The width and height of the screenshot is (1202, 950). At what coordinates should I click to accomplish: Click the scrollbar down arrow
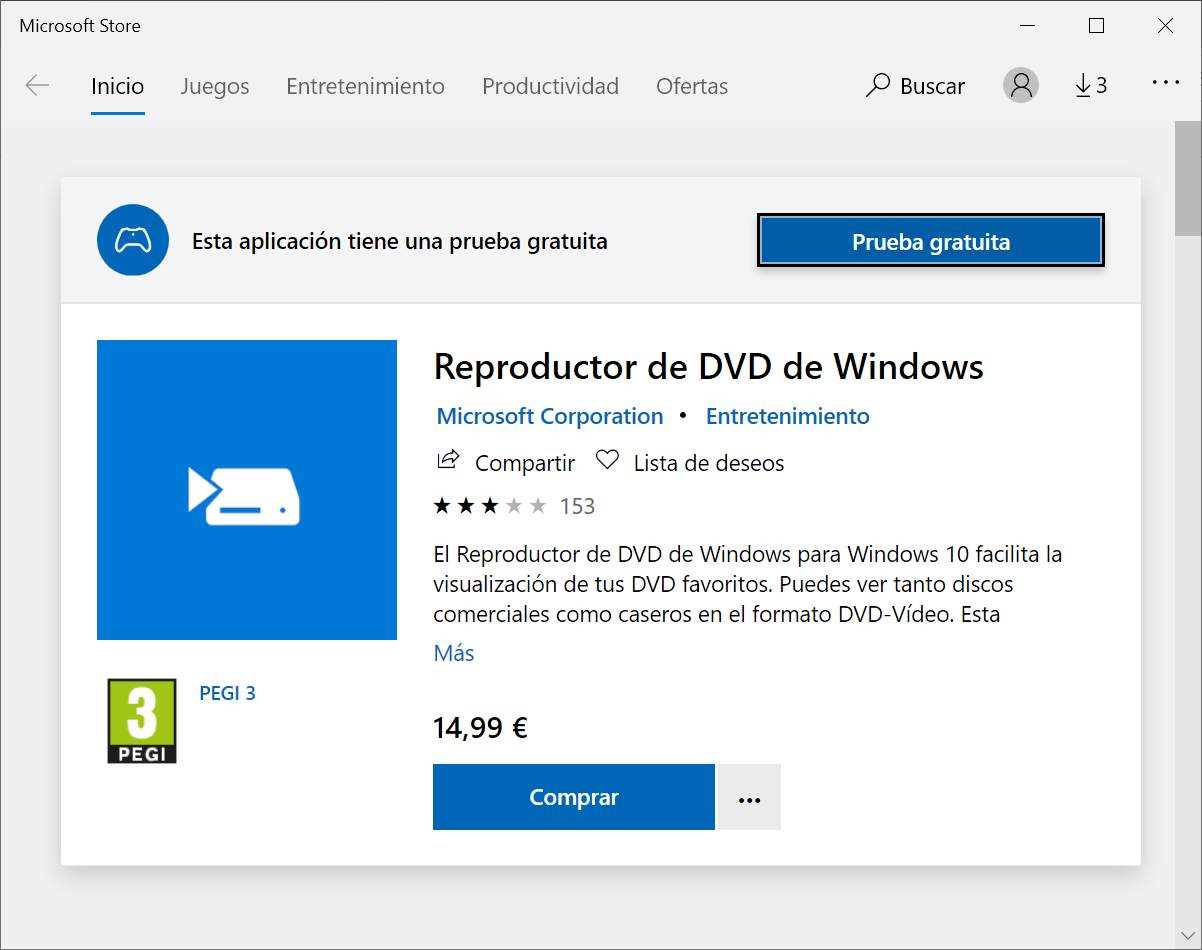pos(1187,936)
